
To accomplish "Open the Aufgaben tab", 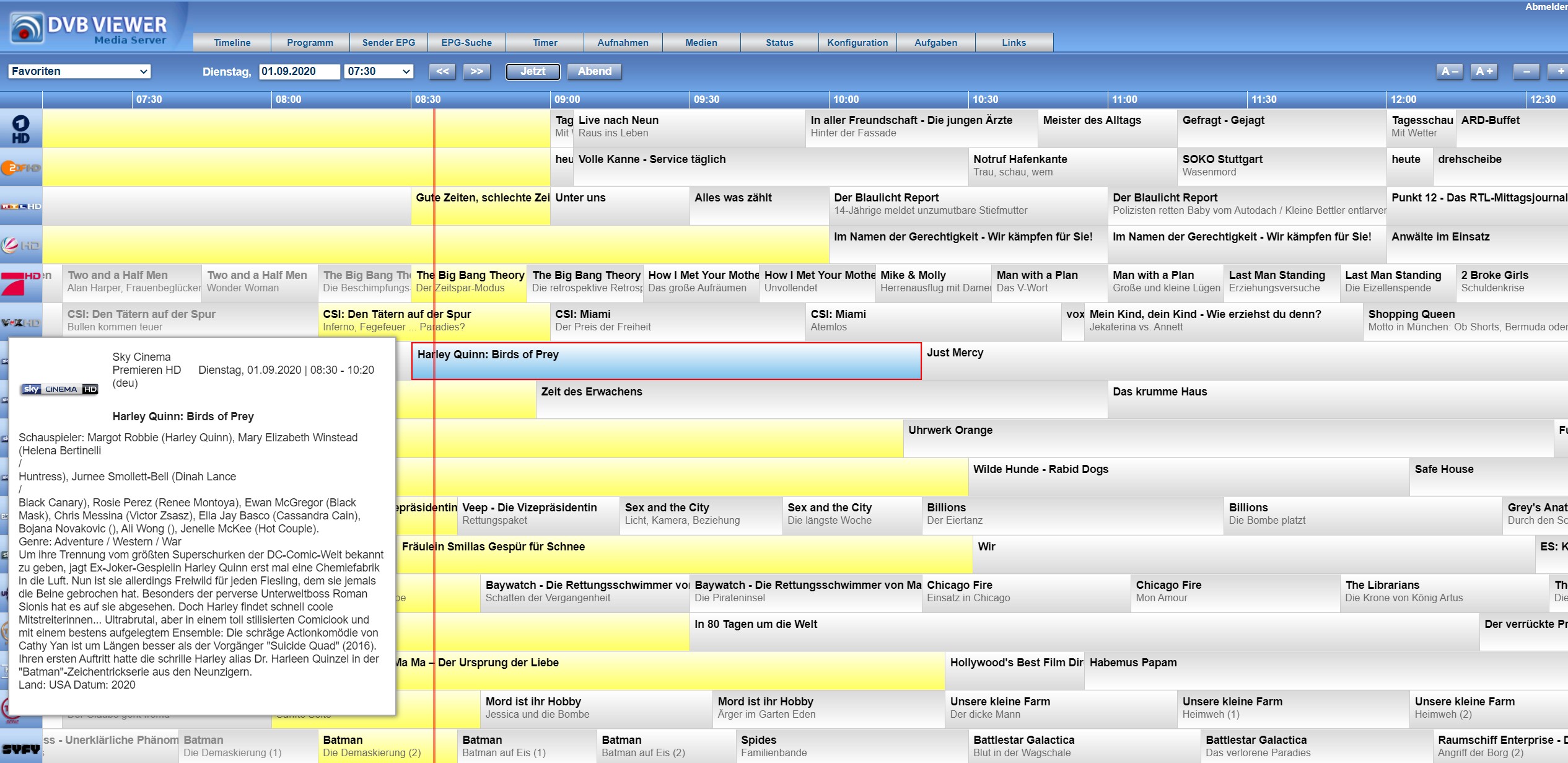I will (x=935, y=42).
